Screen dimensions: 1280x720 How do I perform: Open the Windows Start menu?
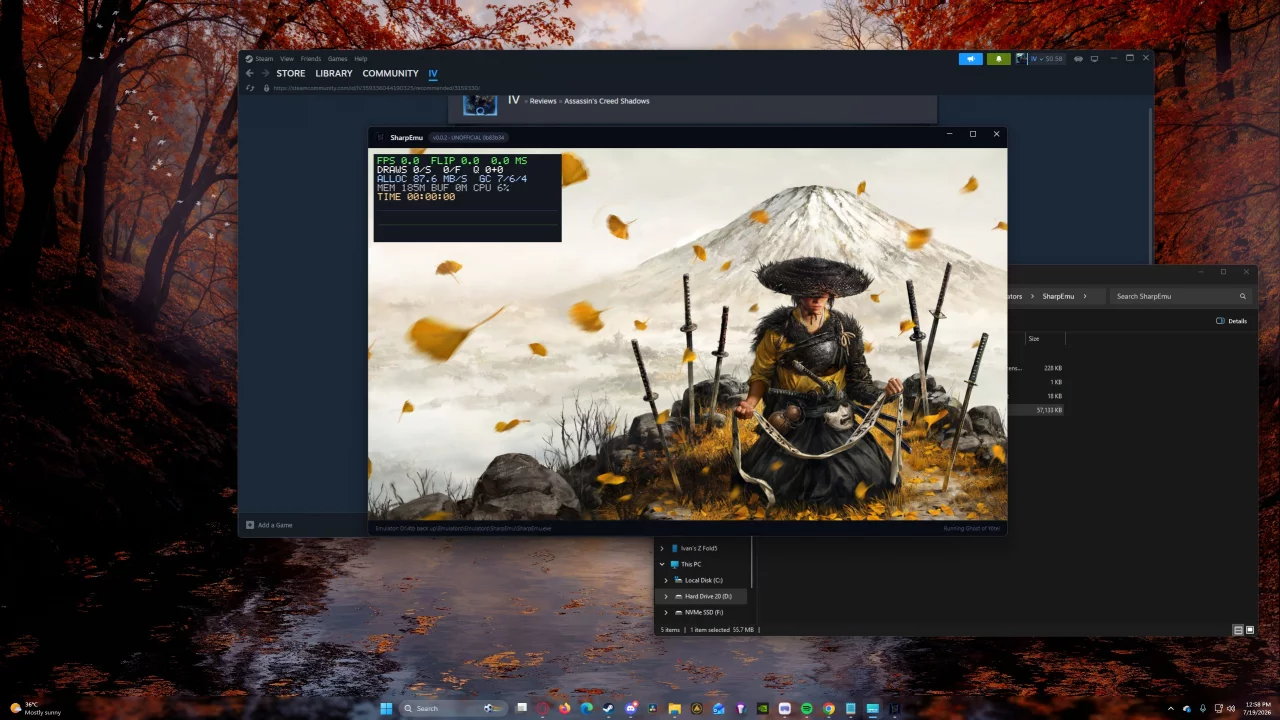[x=386, y=709]
